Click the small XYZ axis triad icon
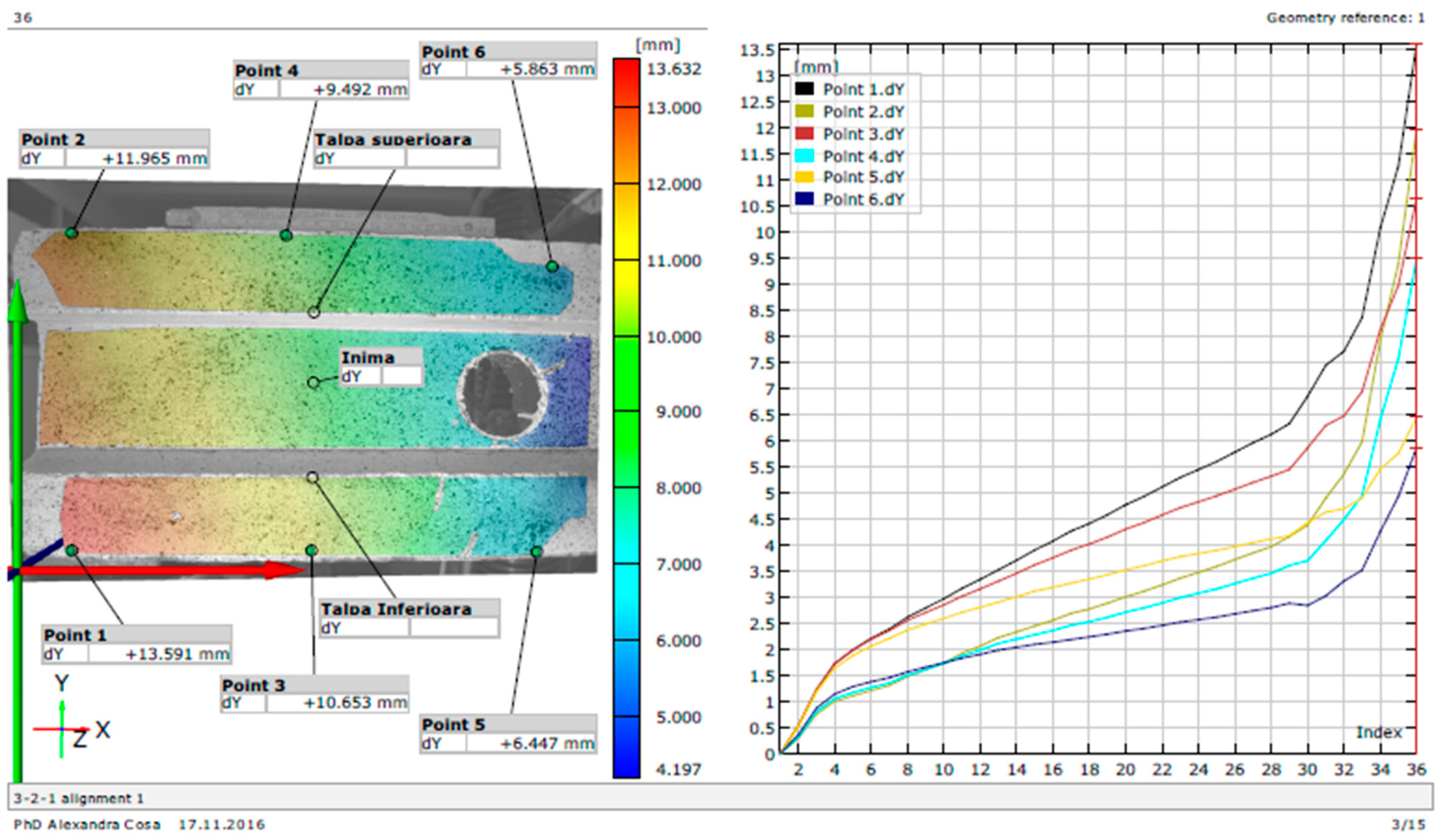This screenshot has width=1444, height=840. 63,729
